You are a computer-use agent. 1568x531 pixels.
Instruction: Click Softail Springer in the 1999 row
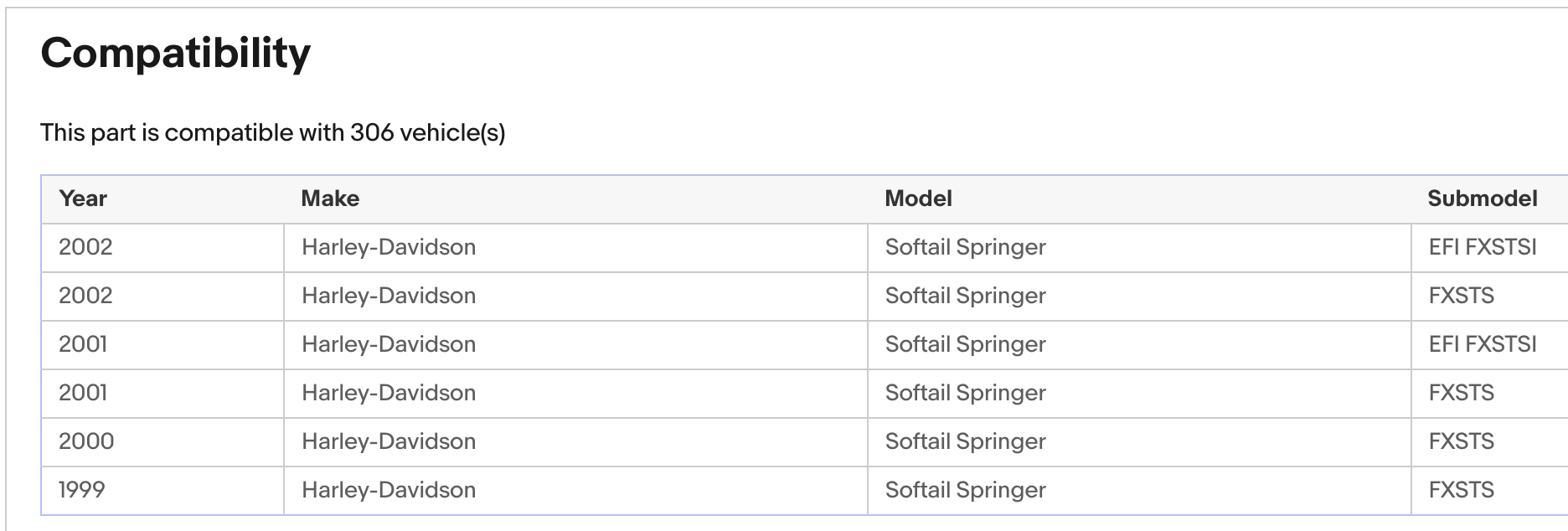tap(965, 490)
